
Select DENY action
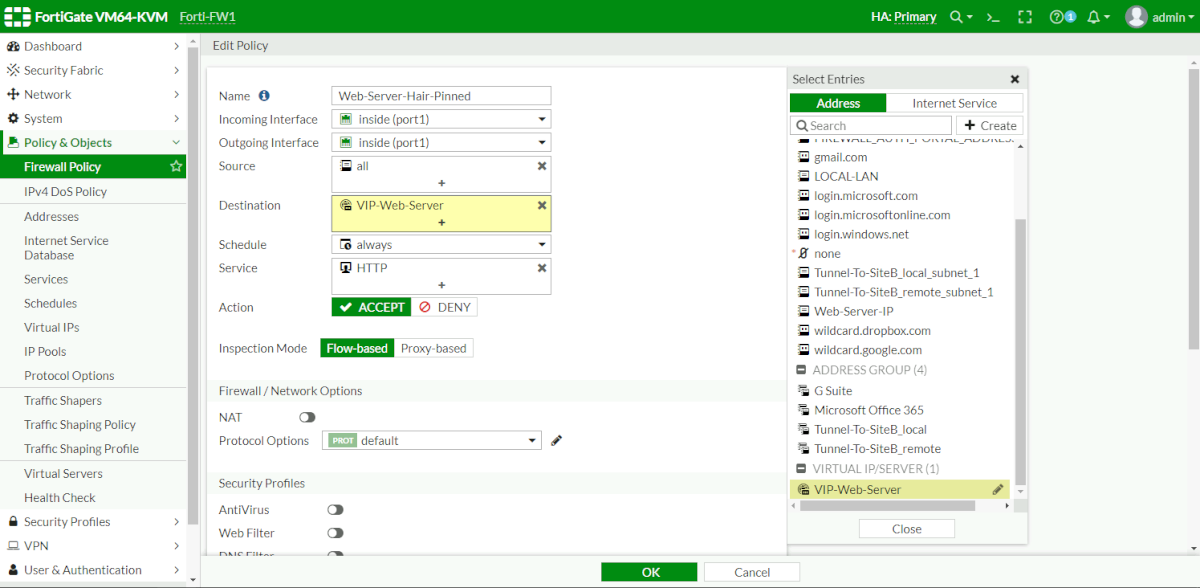444,307
